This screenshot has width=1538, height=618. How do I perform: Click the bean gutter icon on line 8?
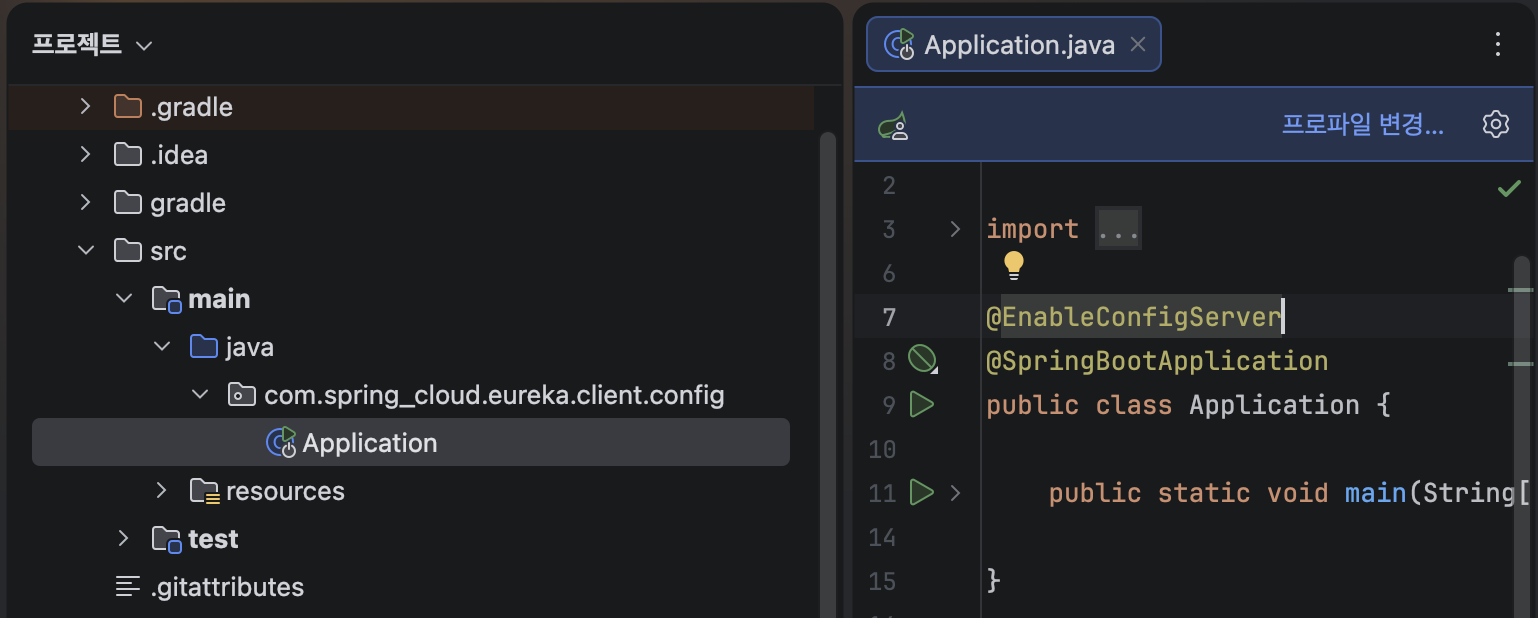(921, 359)
